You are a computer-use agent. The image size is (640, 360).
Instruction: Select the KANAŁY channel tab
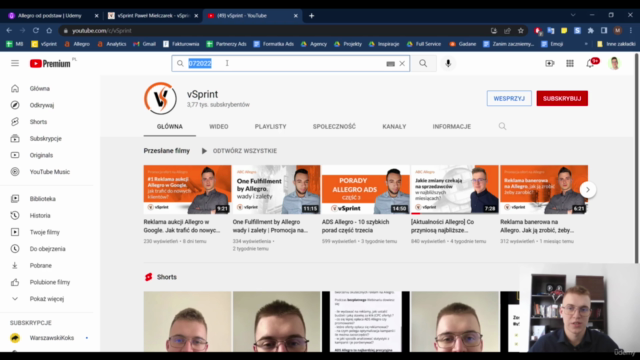[394, 127]
